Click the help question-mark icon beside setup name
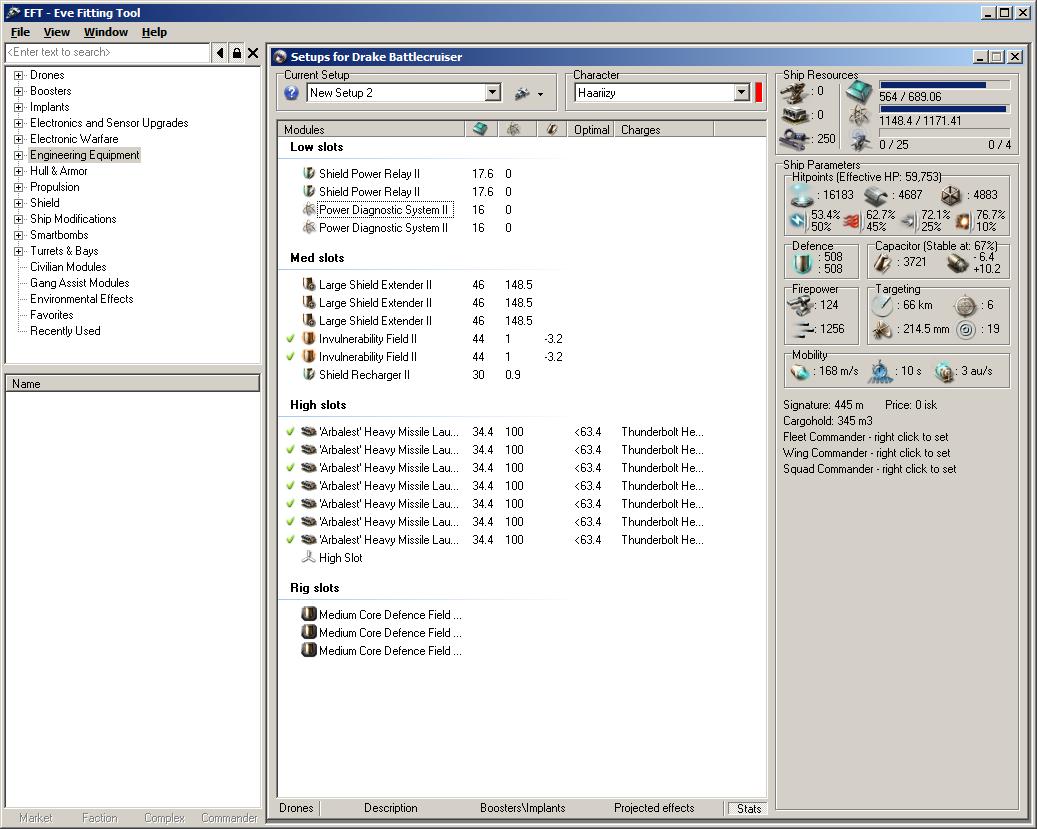This screenshot has width=1037, height=829. click(x=291, y=93)
